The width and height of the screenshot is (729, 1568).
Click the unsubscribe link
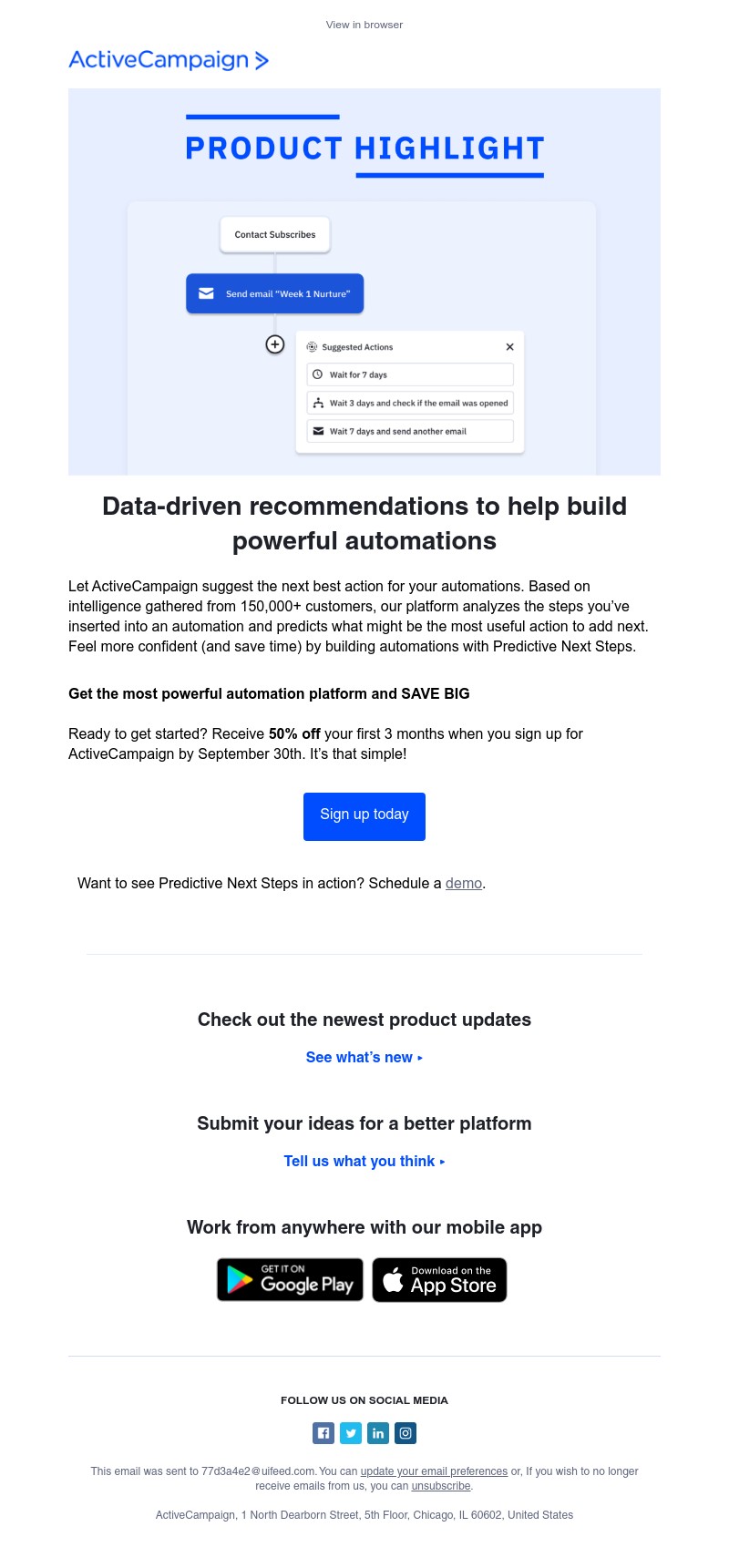coord(440,1486)
